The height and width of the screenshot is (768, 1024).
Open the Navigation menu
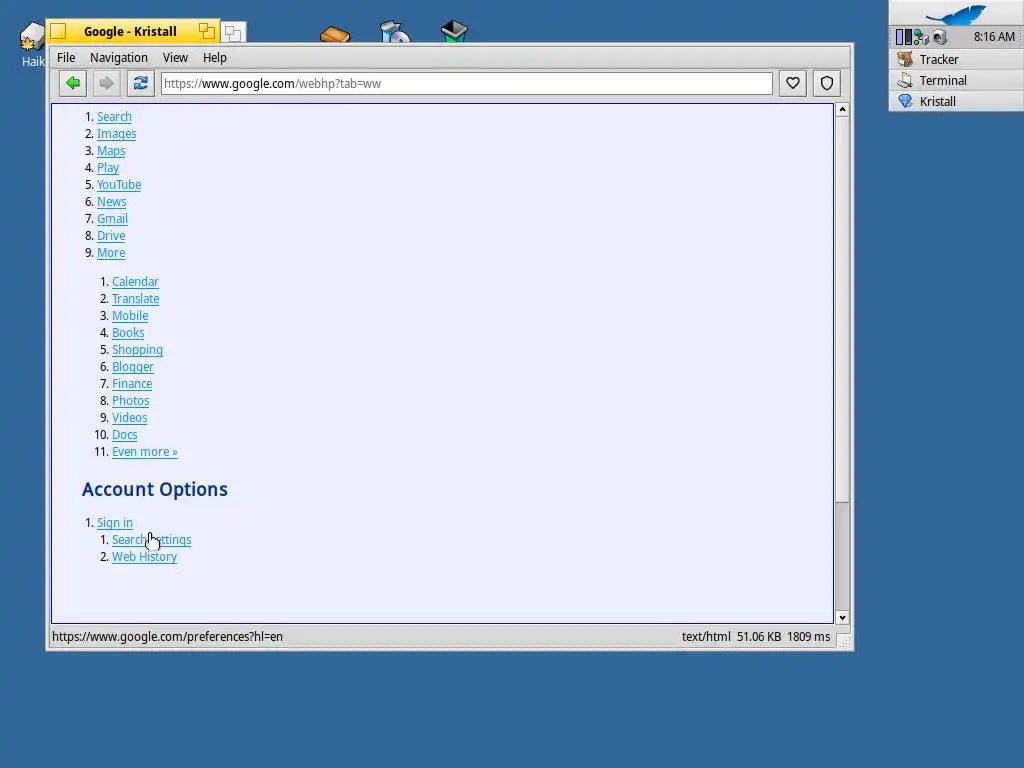119,57
